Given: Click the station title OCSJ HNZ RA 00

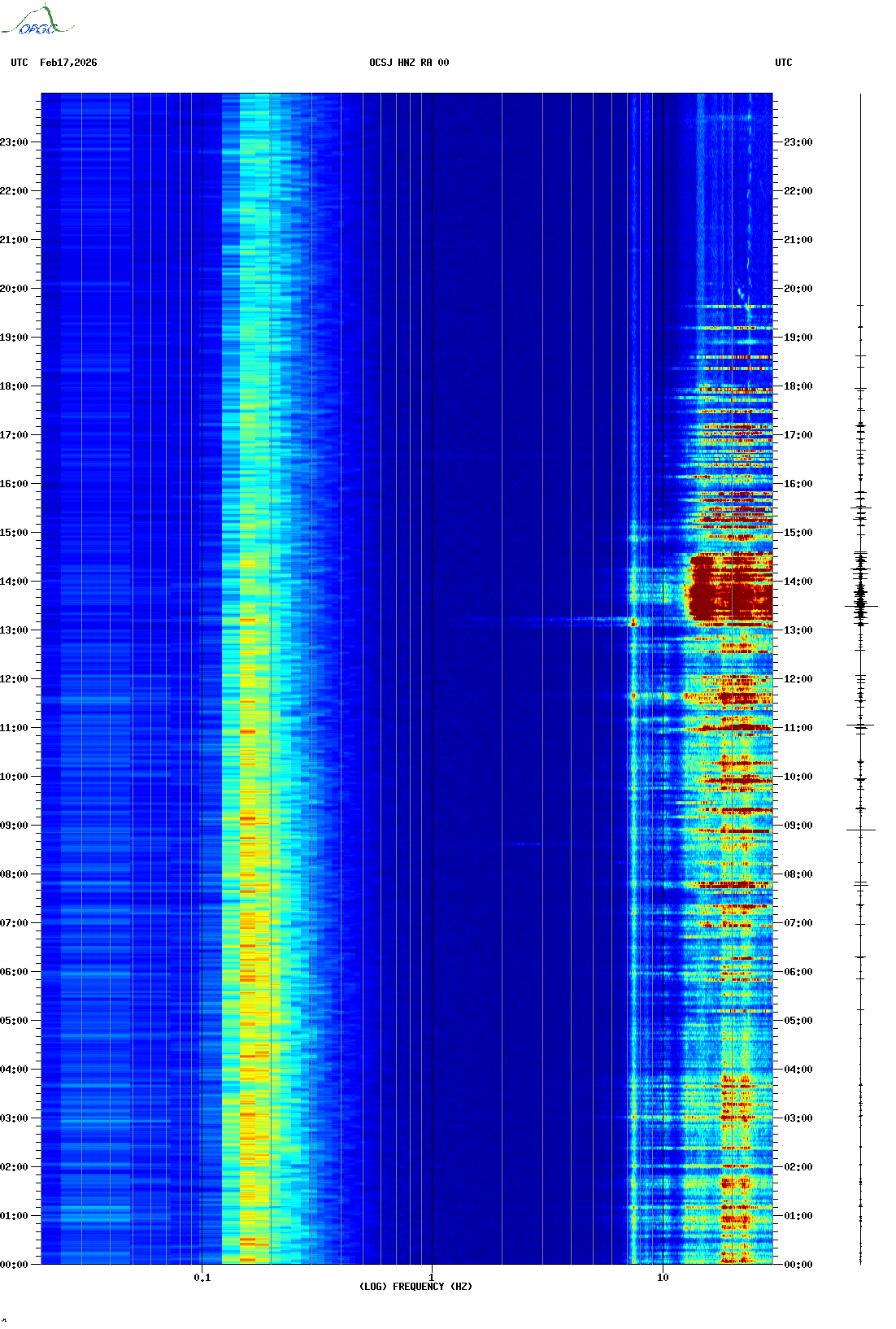Looking at the screenshot, I should [409, 63].
